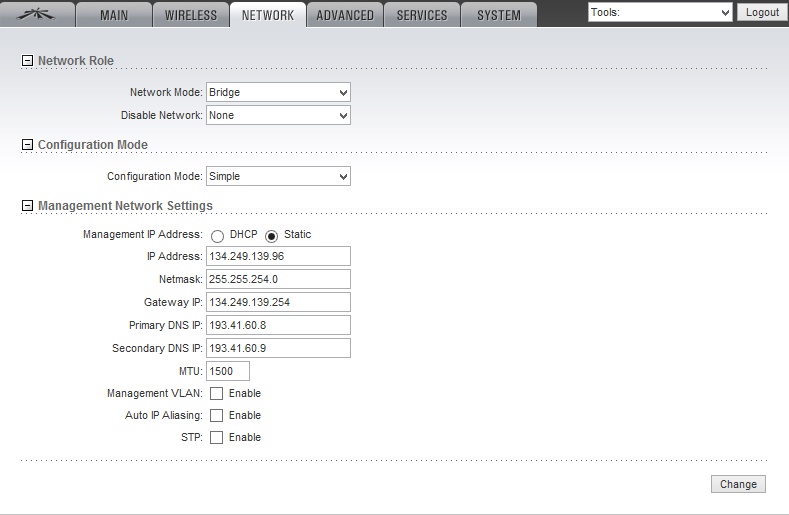Click the Management VLAN label
789x515 pixels.
click(x=154, y=393)
